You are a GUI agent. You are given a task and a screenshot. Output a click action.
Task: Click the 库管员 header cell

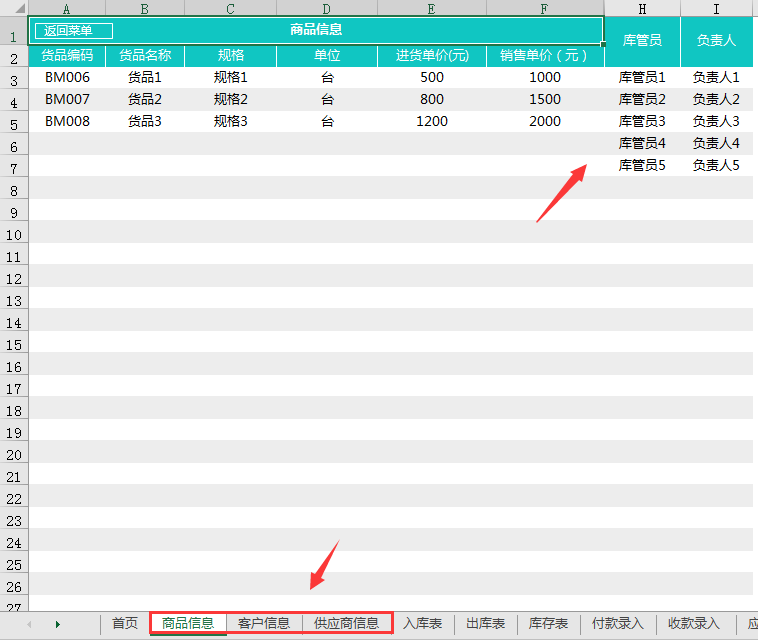tap(642, 41)
